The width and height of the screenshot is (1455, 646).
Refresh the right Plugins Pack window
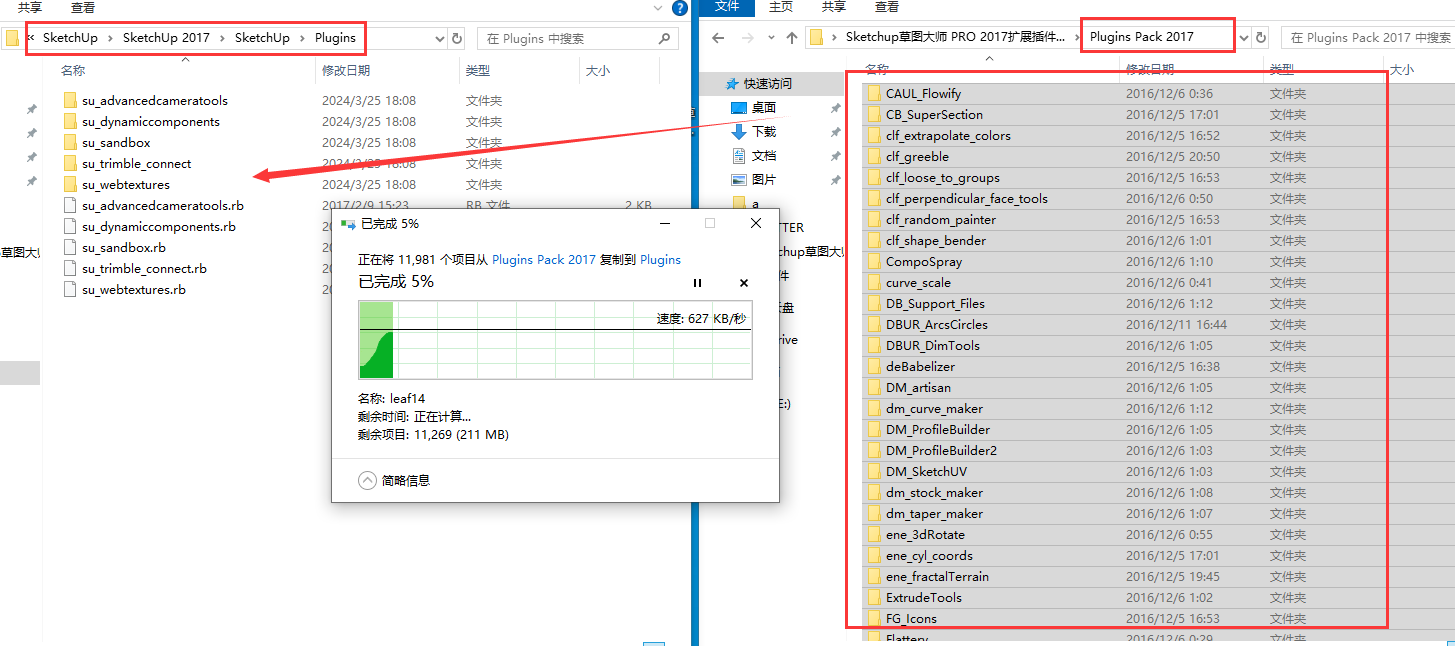(x=1261, y=38)
